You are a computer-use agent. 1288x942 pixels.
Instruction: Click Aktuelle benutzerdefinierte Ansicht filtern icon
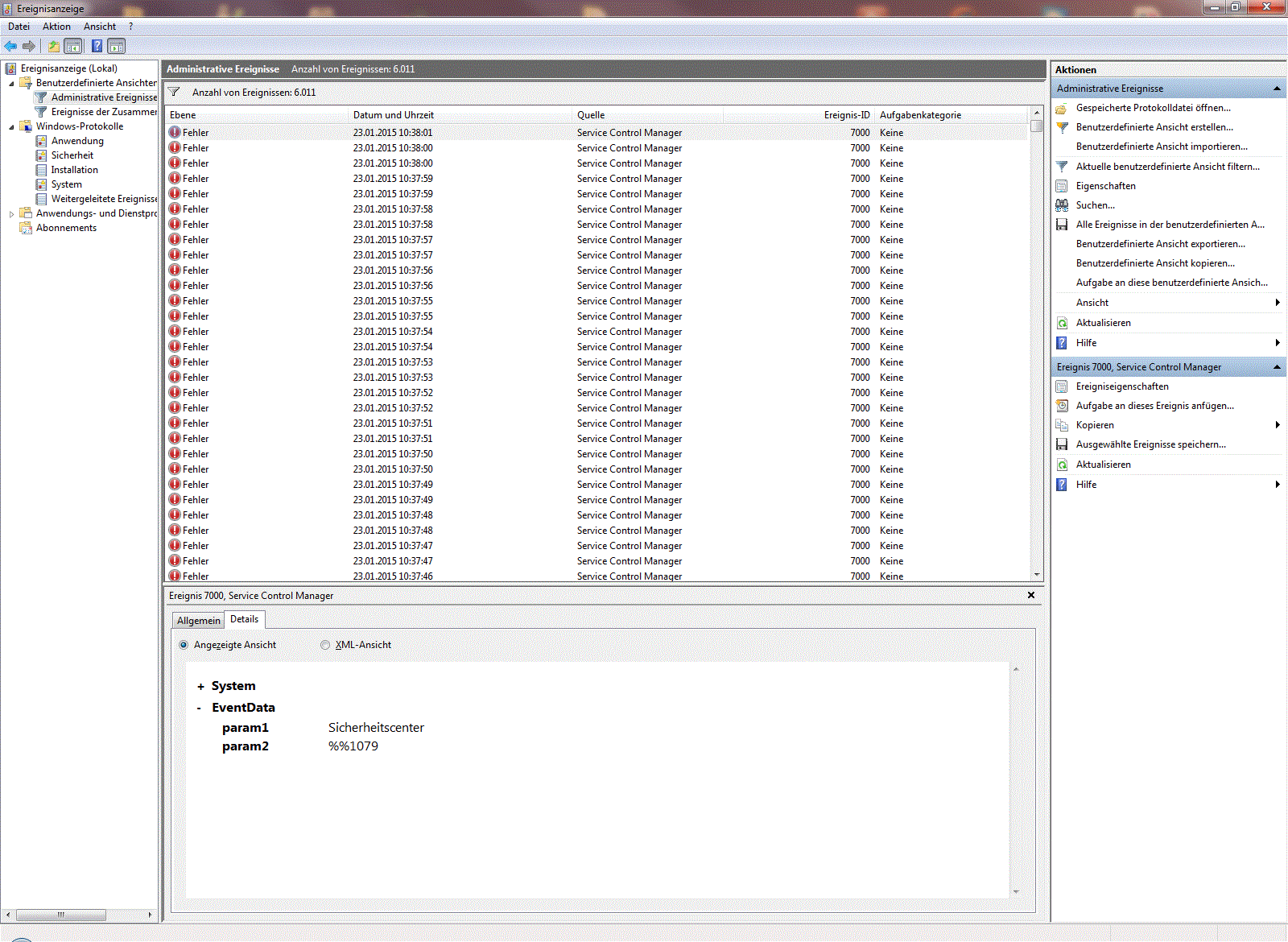(1062, 167)
